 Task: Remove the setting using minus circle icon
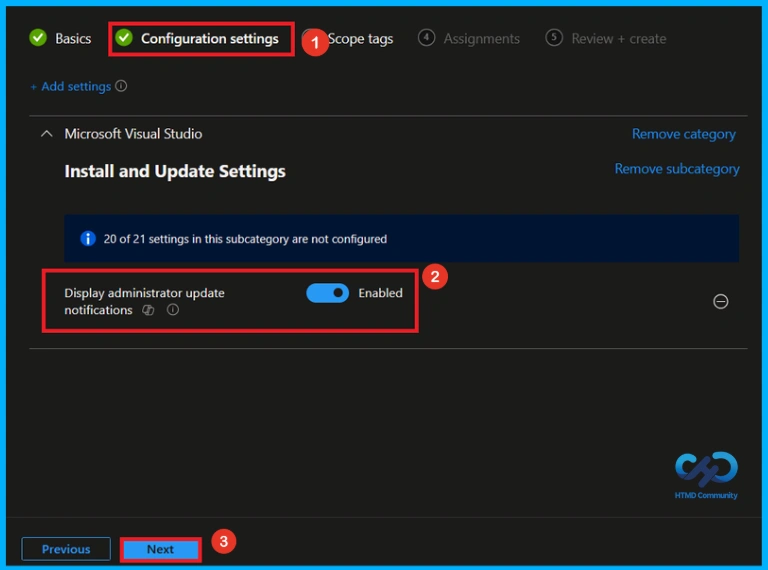tap(720, 301)
